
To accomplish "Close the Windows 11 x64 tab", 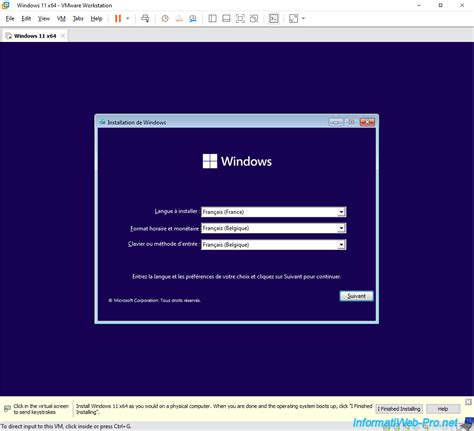I will pos(63,36).
